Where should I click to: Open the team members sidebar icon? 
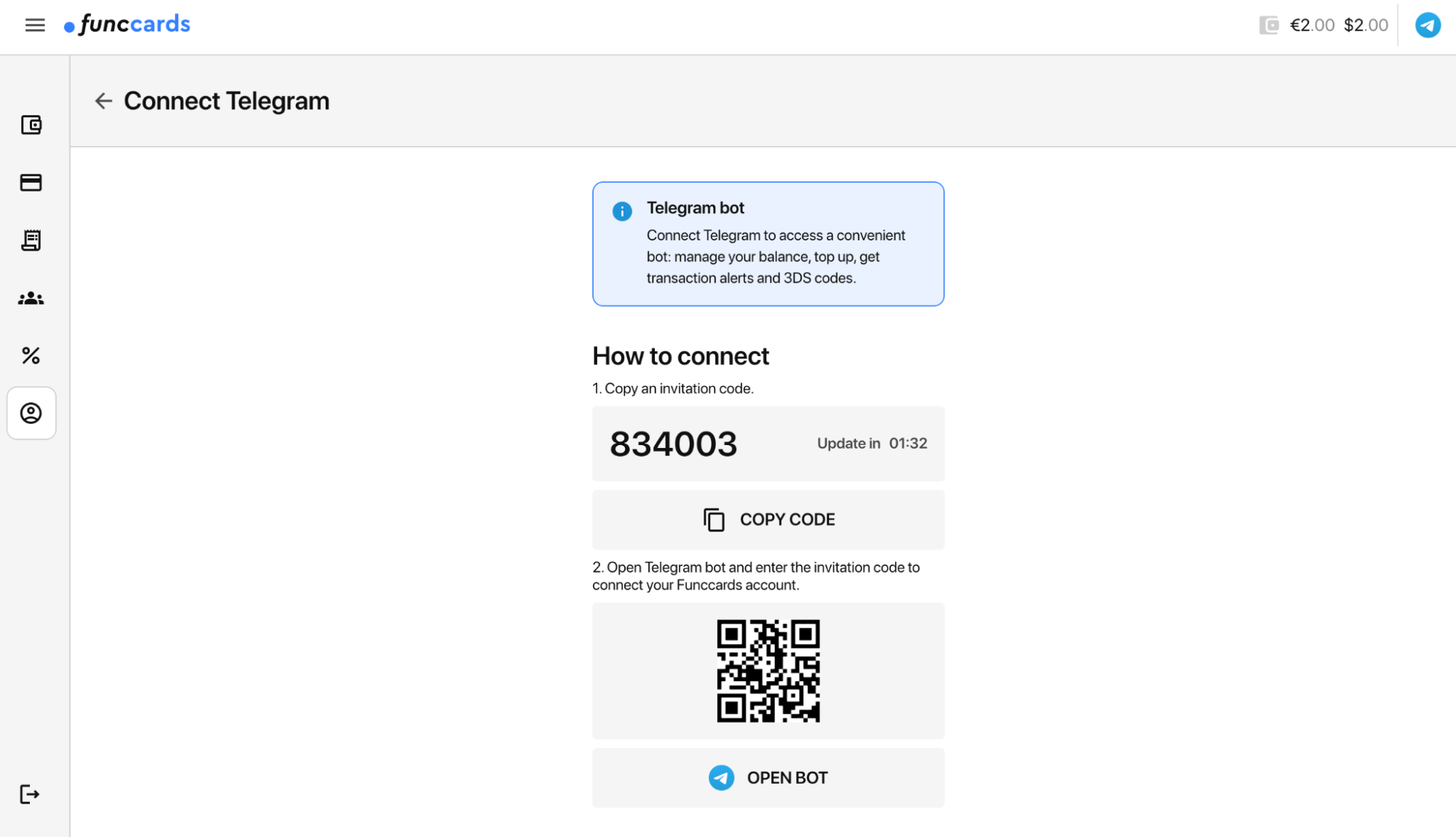[31, 299]
